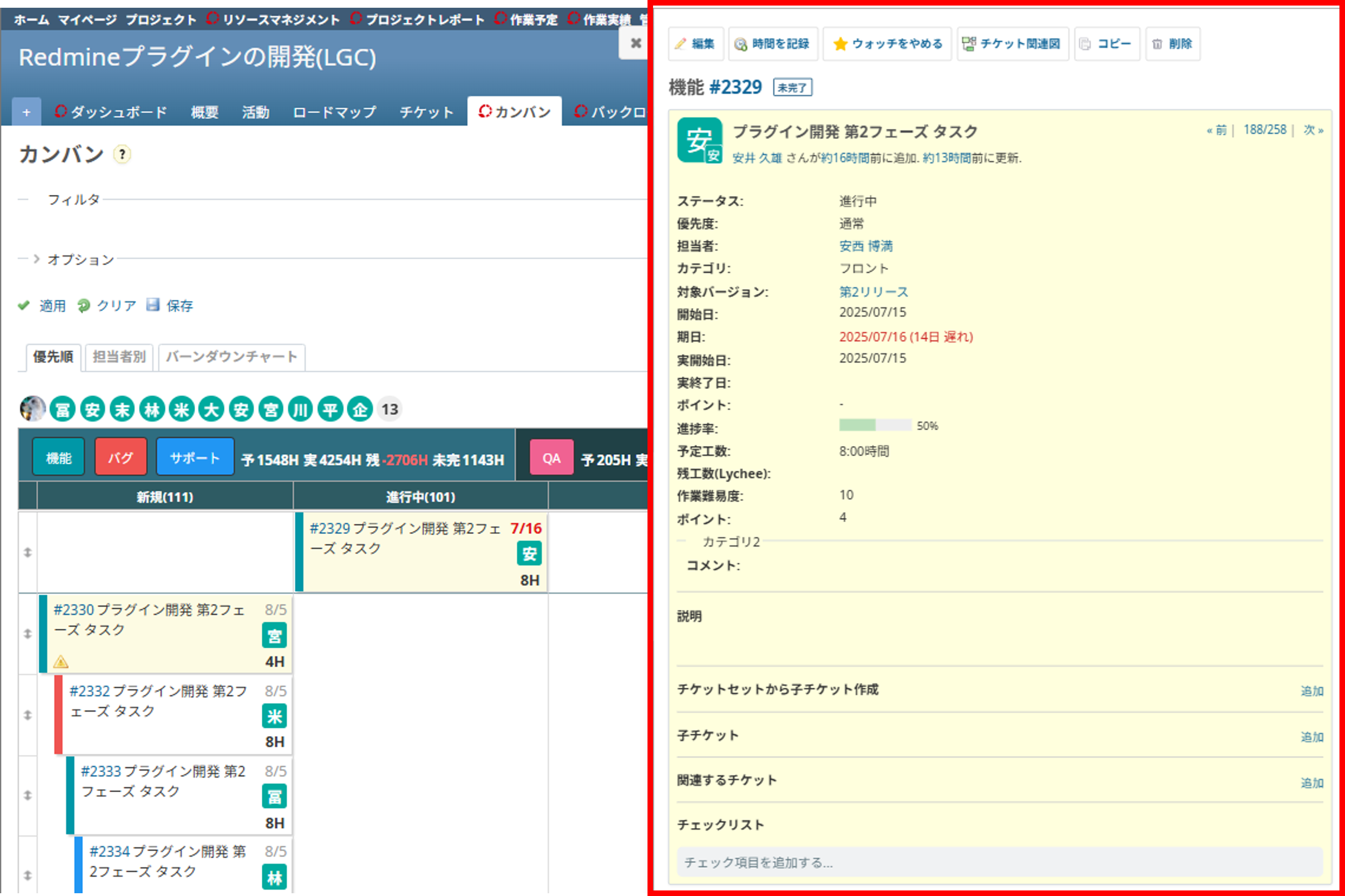The image size is (1345, 896).
Task: Filter by 企 member avatar
Action: point(360,409)
